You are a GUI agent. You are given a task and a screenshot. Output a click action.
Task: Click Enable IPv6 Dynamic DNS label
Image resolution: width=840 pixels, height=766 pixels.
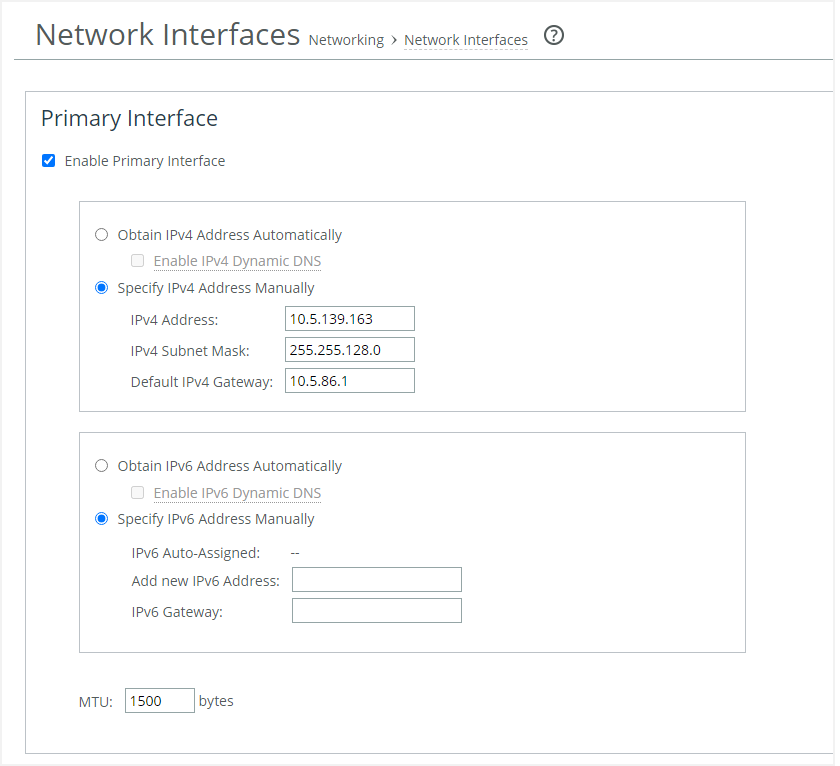click(x=237, y=493)
